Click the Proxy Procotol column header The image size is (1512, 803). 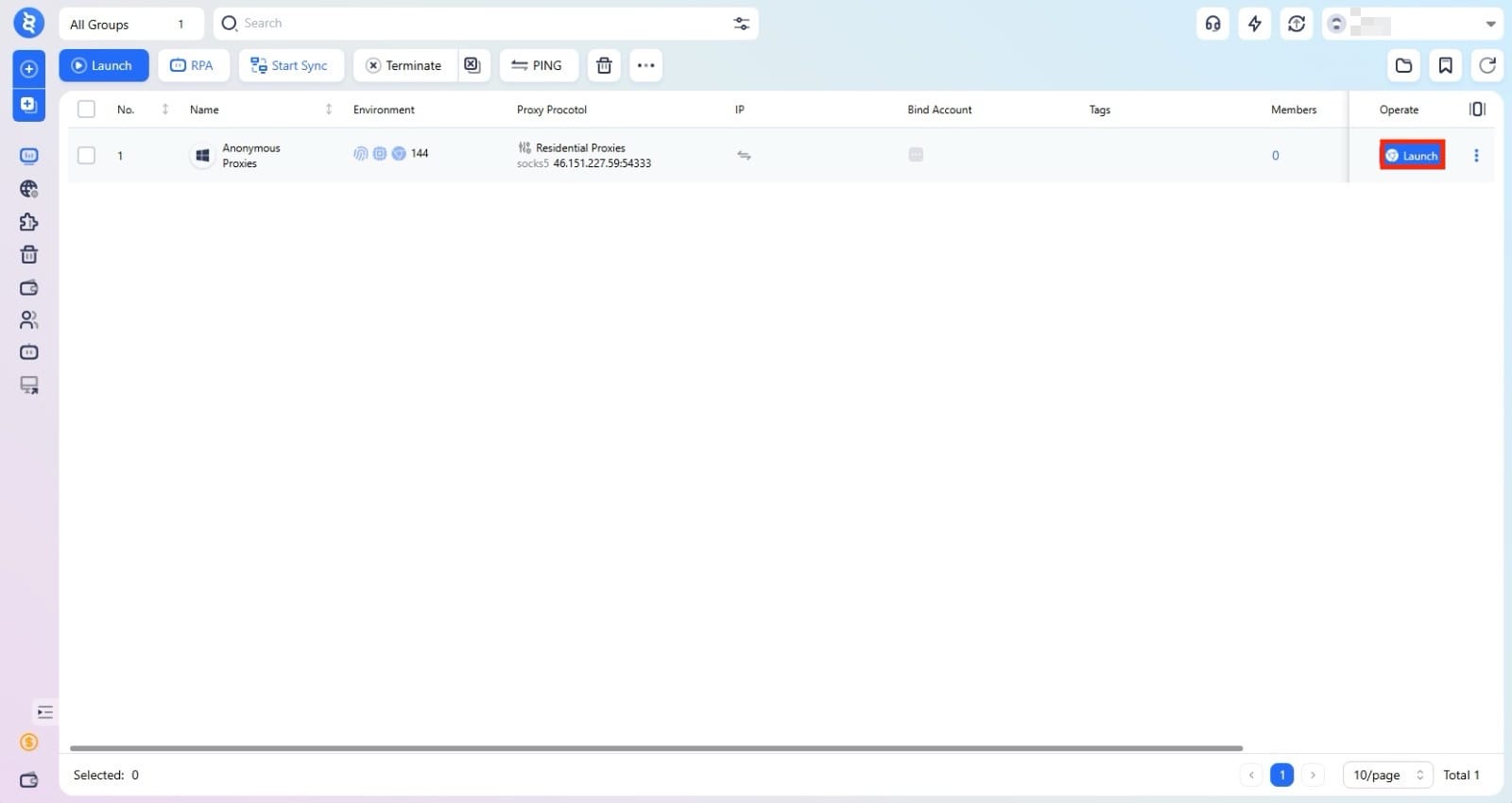pos(552,110)
